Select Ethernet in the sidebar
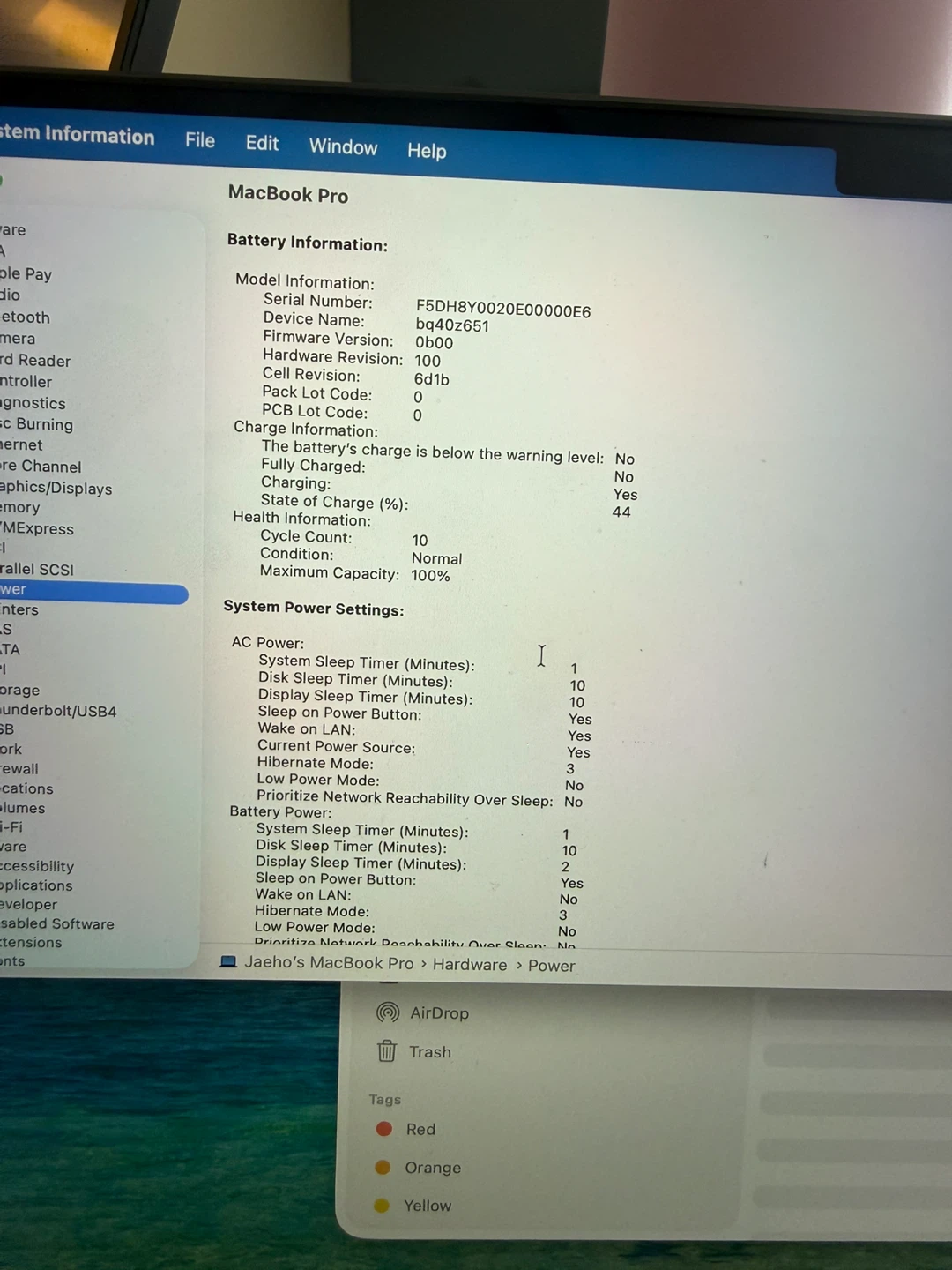 click(x=21, y=445)
